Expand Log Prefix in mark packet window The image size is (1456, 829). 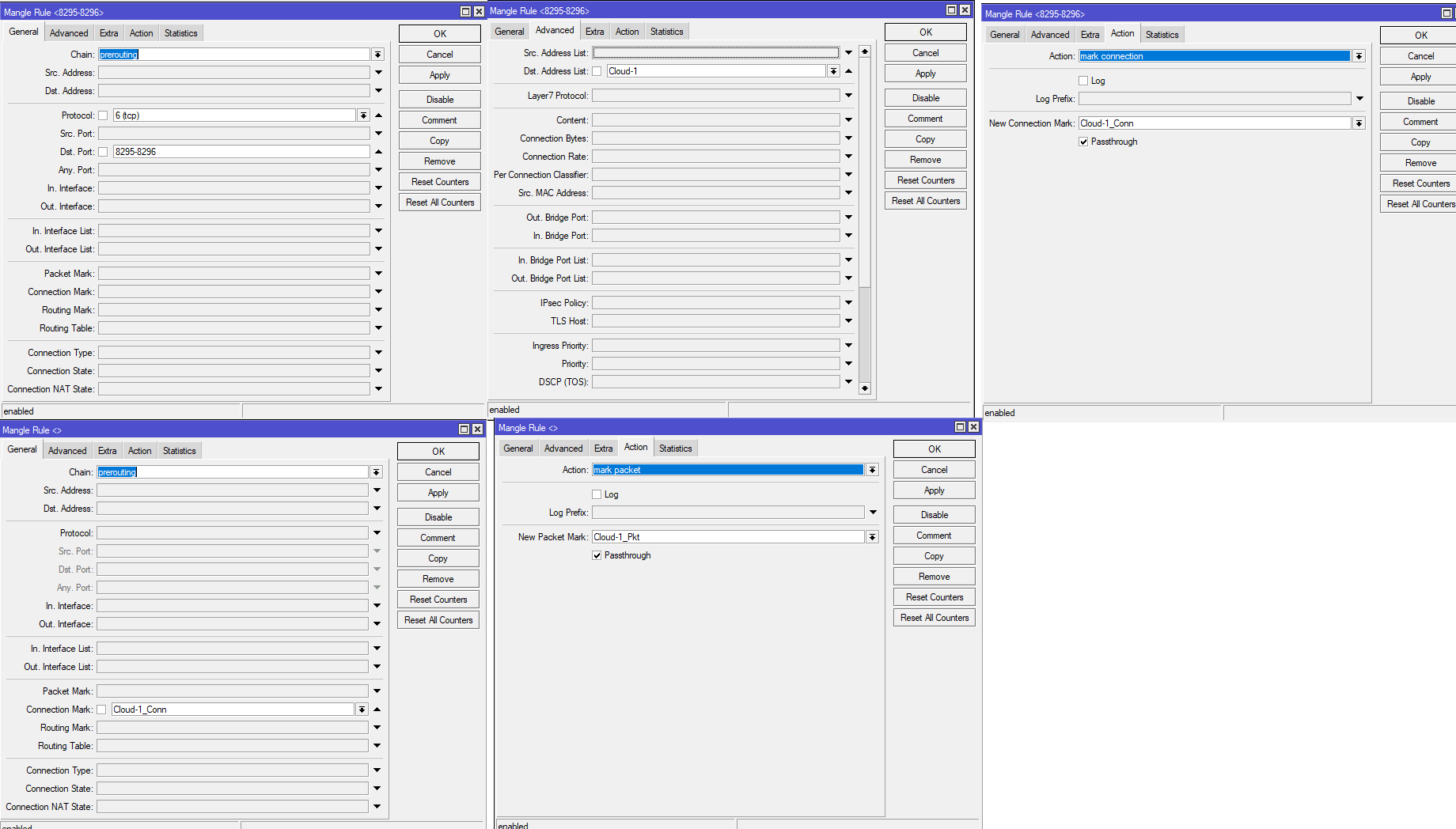(x=873, y=513)
